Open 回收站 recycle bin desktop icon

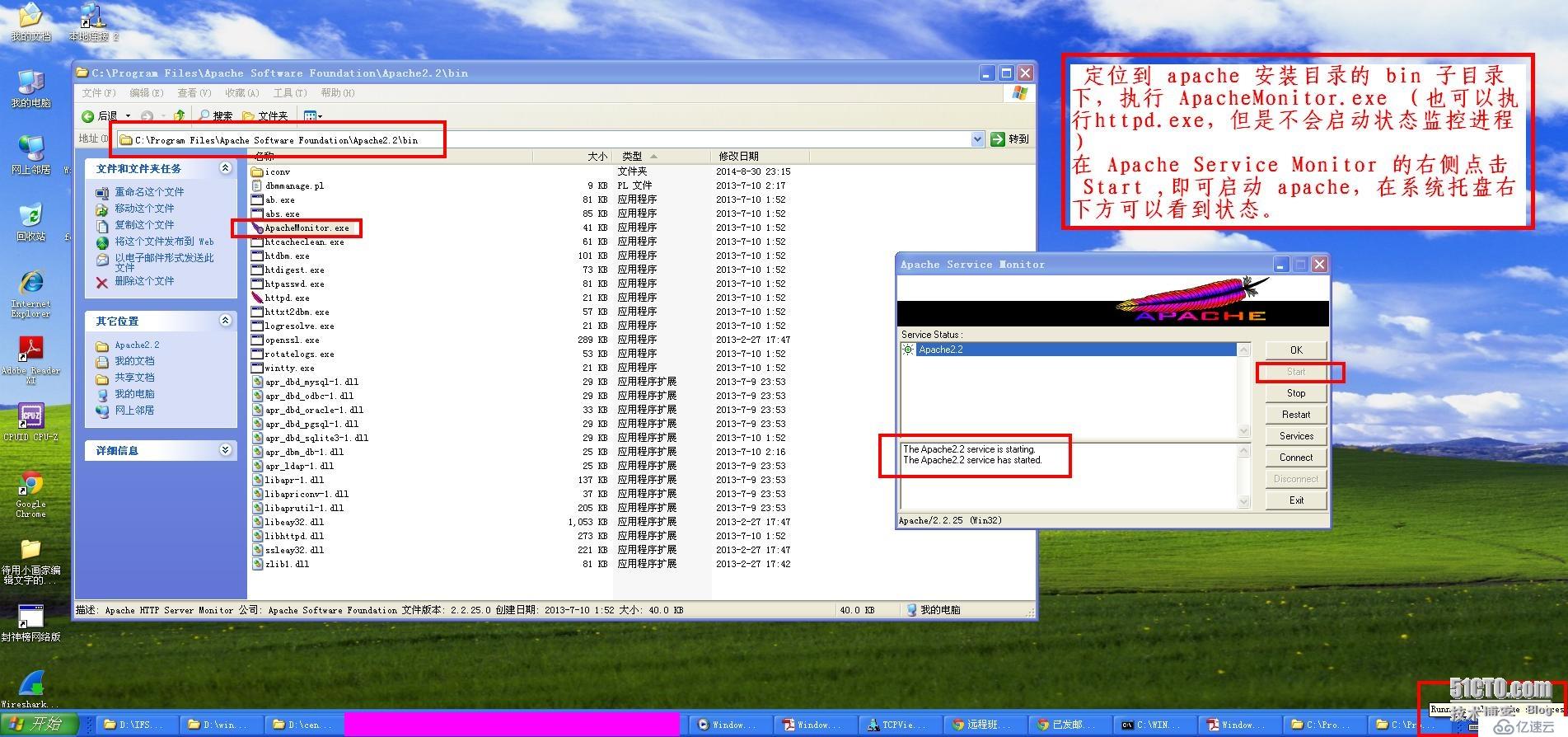pos(30,223)
